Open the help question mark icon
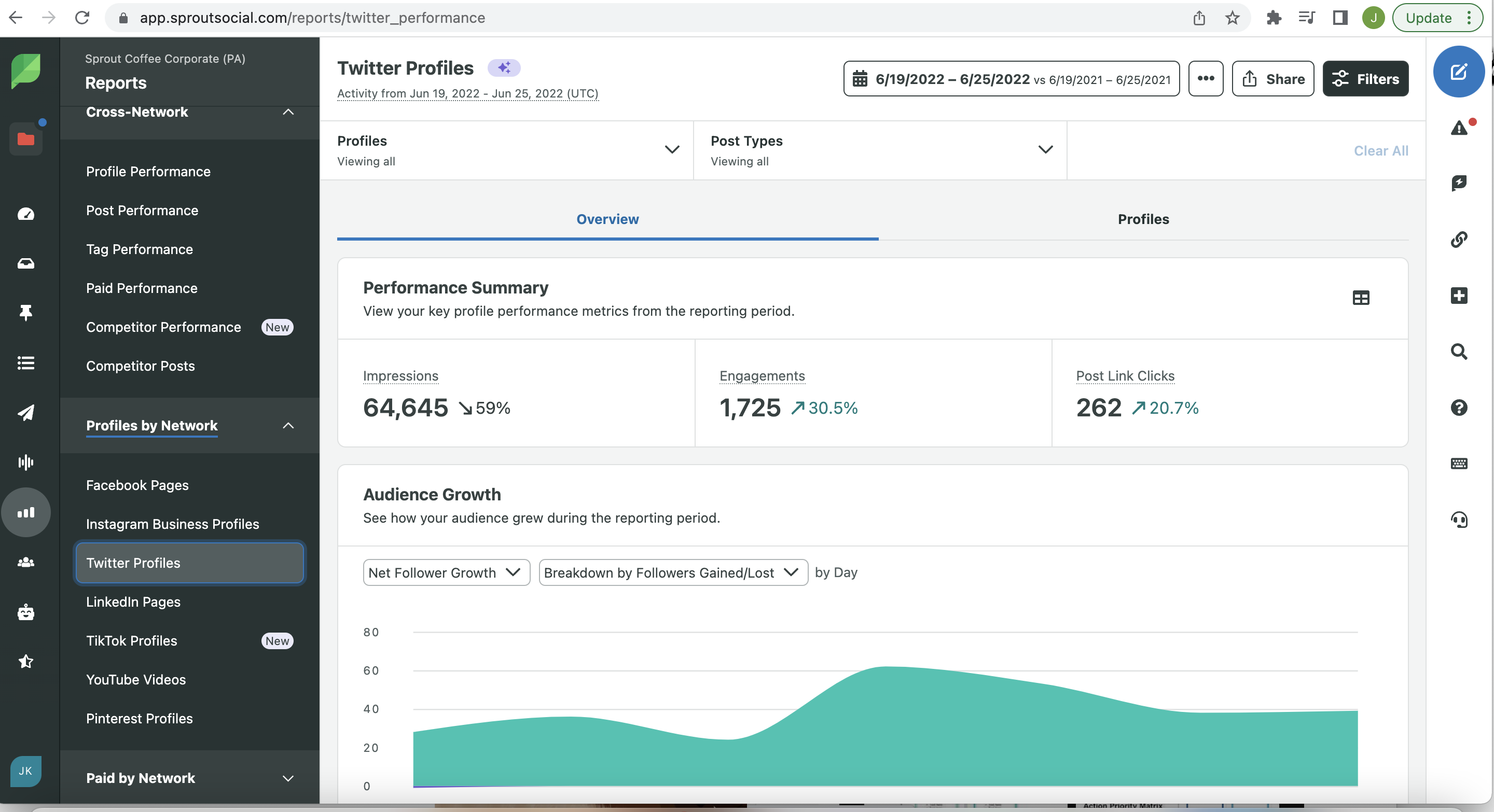The image size is (1494, 812). [1459, 408]
